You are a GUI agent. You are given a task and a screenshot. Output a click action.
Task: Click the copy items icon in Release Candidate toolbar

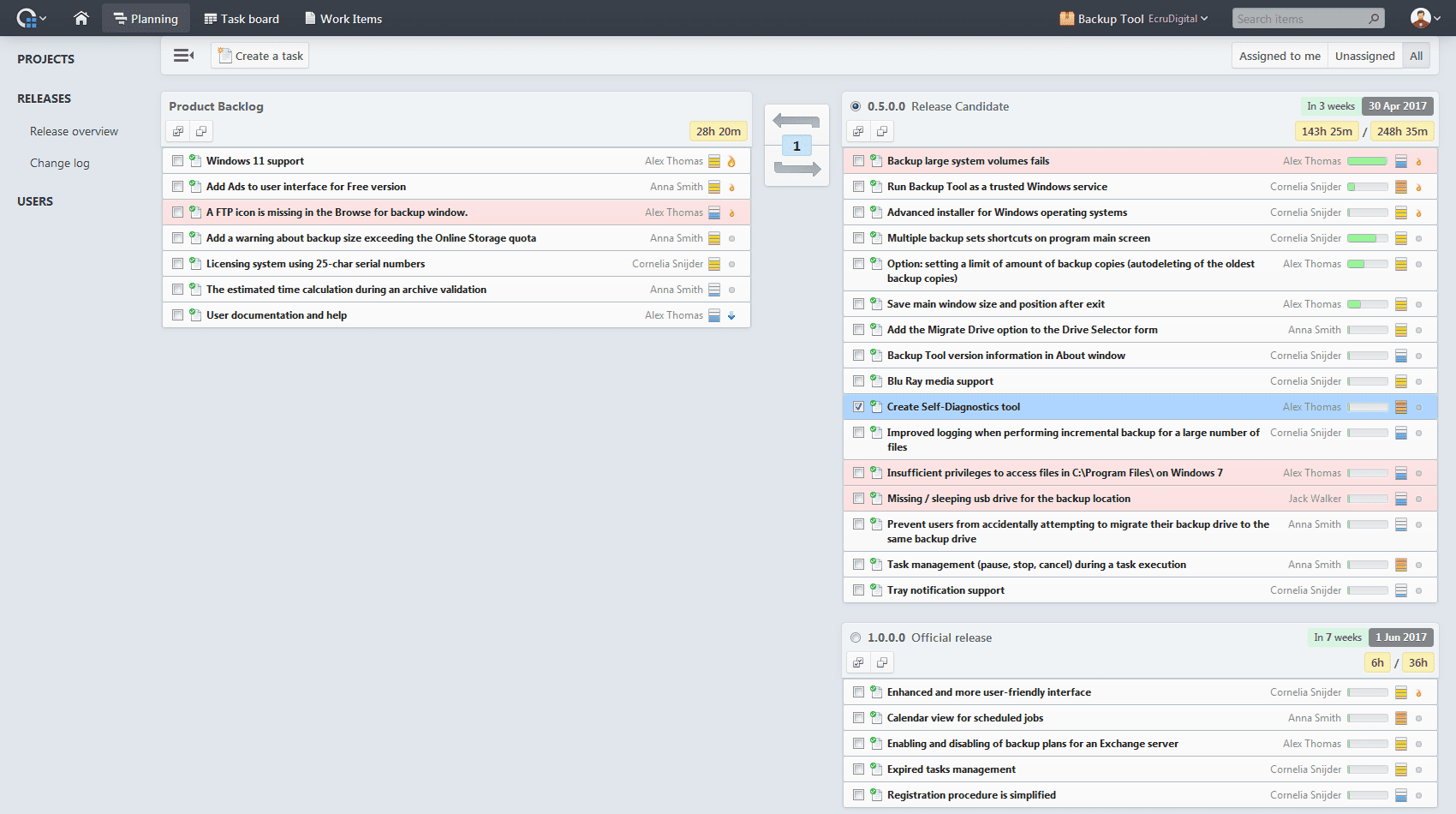[882, 131]
